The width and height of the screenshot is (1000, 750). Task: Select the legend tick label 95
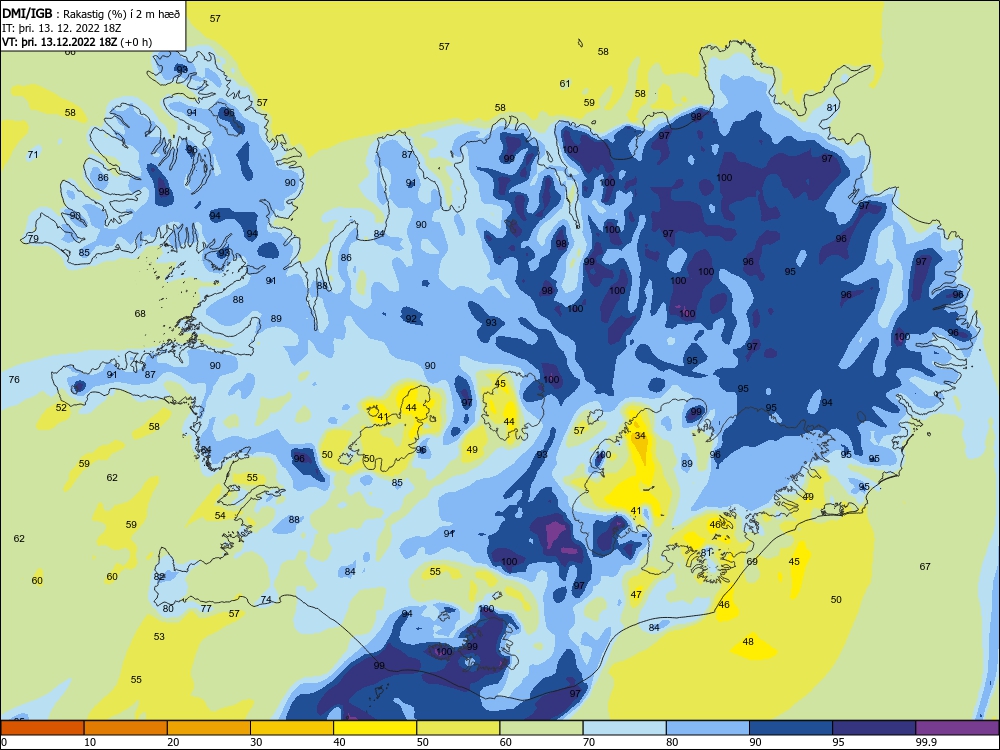tap(839, 742)
